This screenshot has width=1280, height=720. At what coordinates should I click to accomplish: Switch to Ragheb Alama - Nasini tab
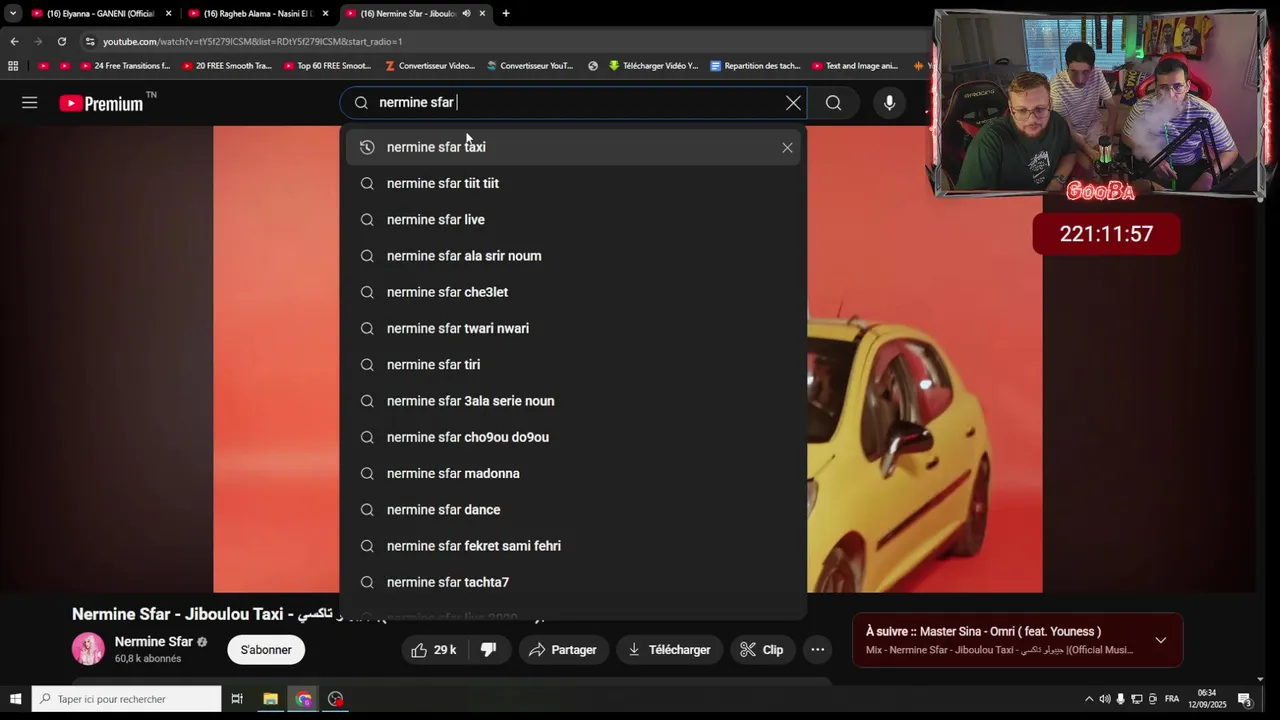coord(255,13)
